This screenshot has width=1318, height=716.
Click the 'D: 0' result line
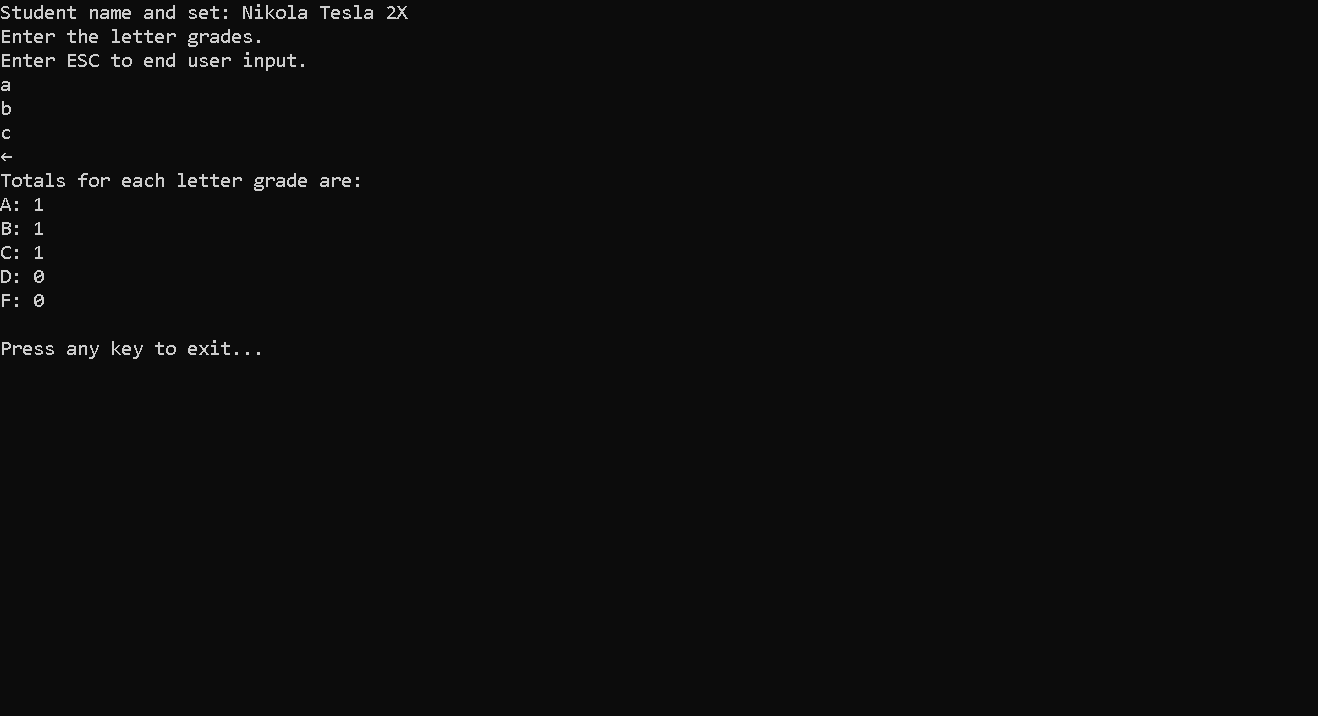point(22,277)
